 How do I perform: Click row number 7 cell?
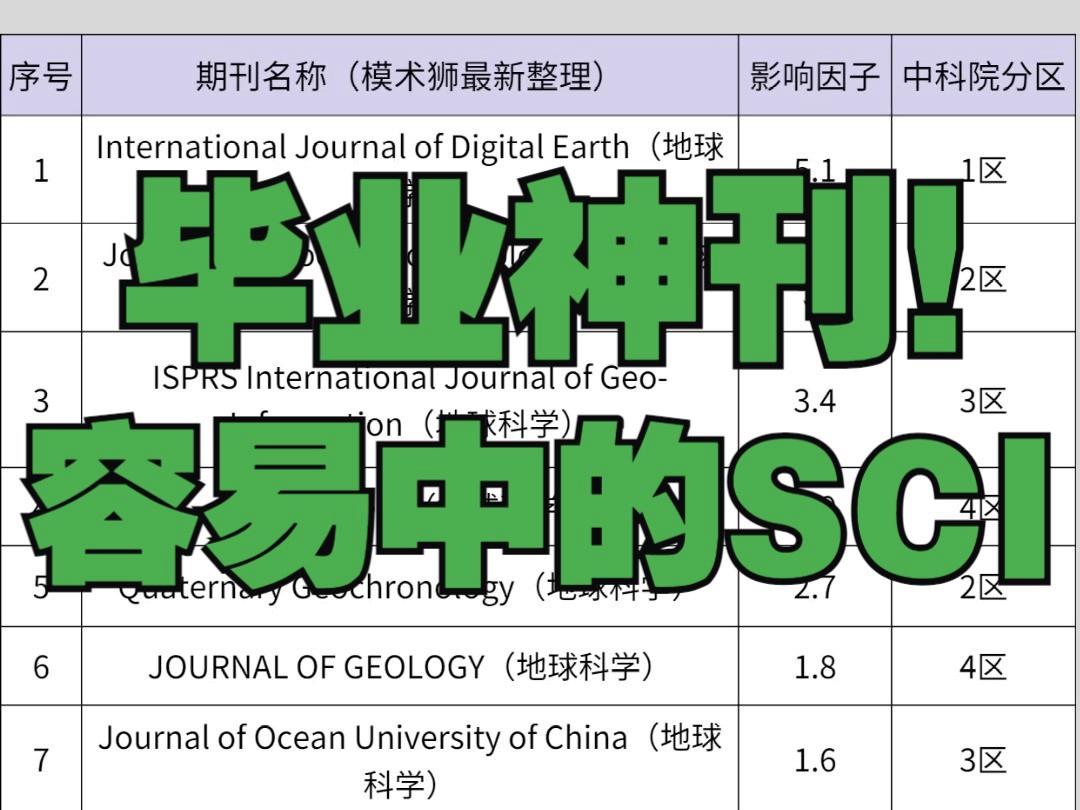41,759
